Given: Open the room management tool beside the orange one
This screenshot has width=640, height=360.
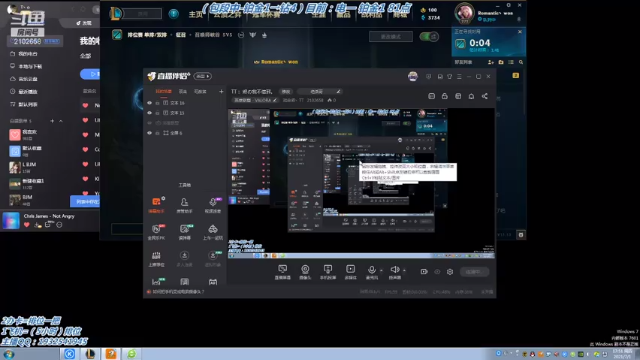Looking at the screenshot, I should pyautogui.click(x=184, y=204).
